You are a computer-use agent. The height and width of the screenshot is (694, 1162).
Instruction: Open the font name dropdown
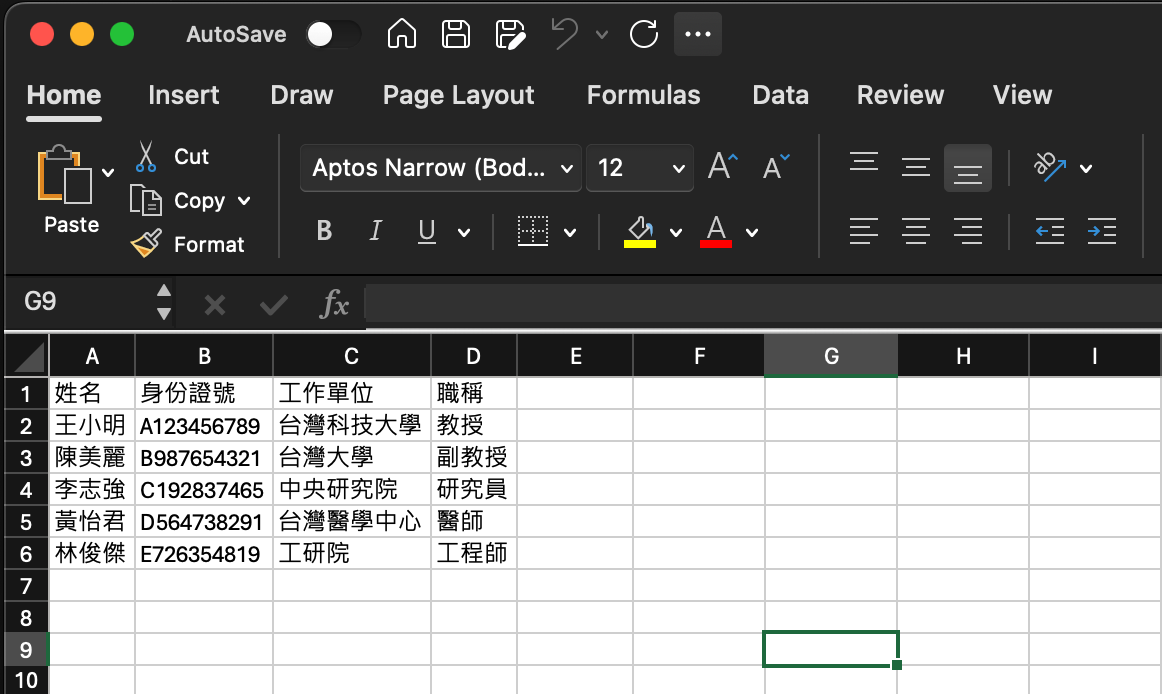[440, 168]
